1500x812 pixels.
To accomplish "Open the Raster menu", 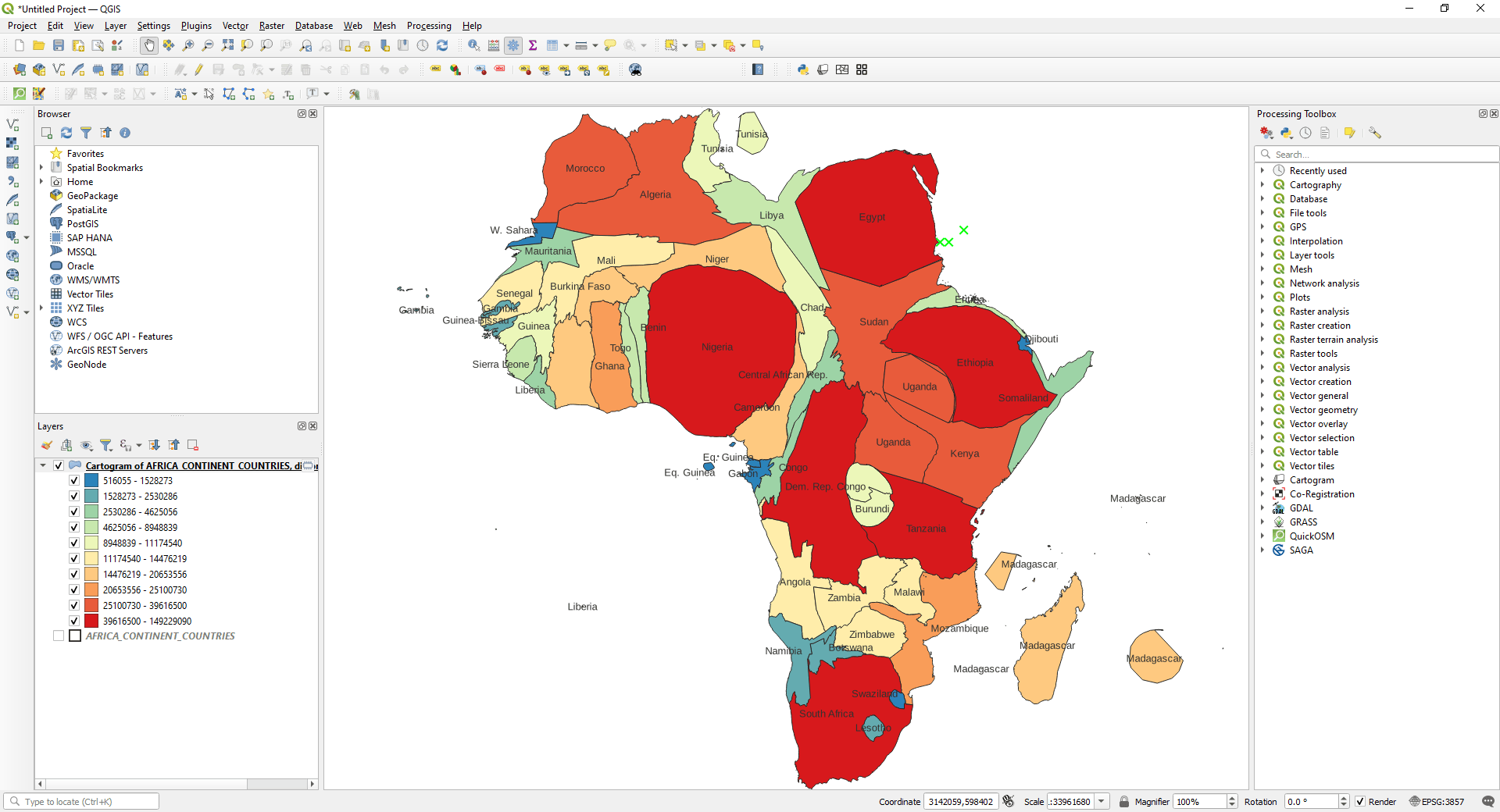I will [x=272, y=26].
